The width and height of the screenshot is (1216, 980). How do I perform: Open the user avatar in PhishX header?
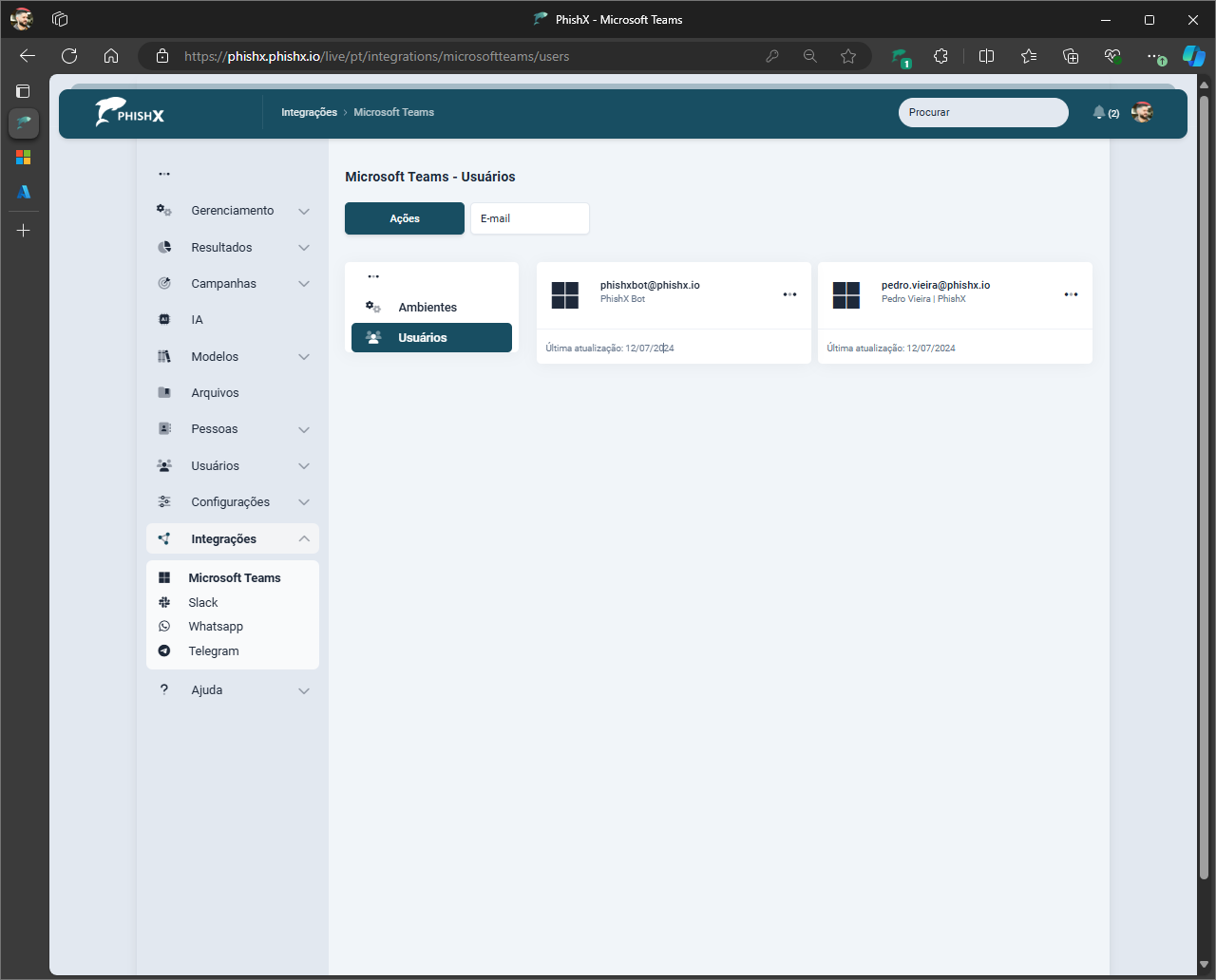(1142, 112)
